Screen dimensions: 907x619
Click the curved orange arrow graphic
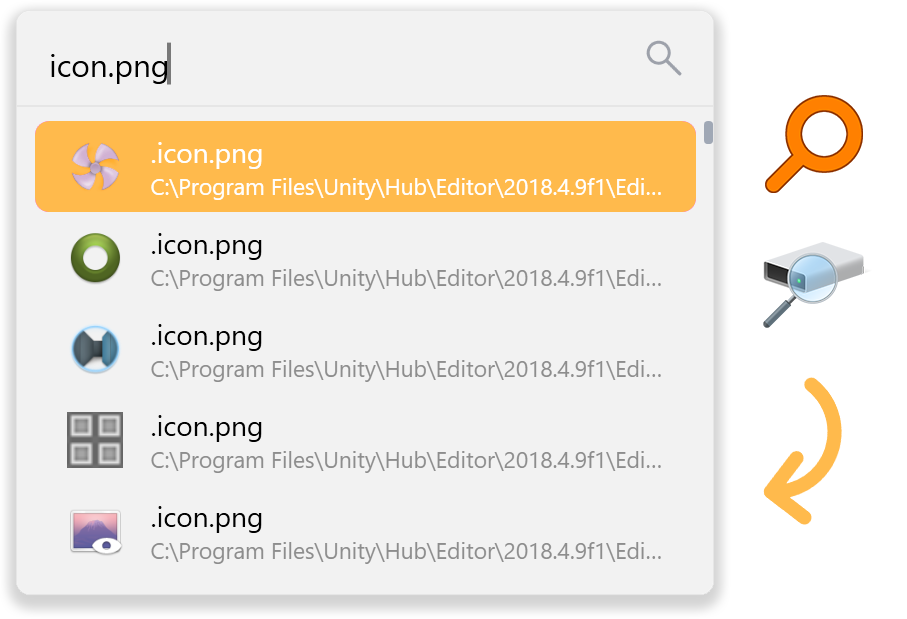pyautogui.click(x=803, y=451)
